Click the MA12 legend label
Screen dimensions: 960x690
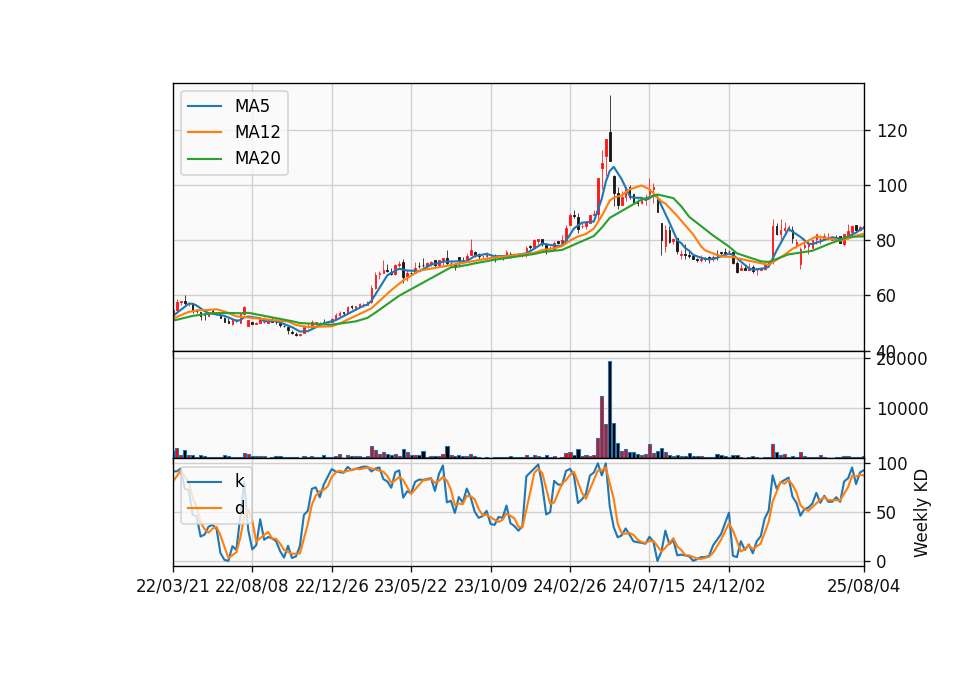tap(257, 132)
